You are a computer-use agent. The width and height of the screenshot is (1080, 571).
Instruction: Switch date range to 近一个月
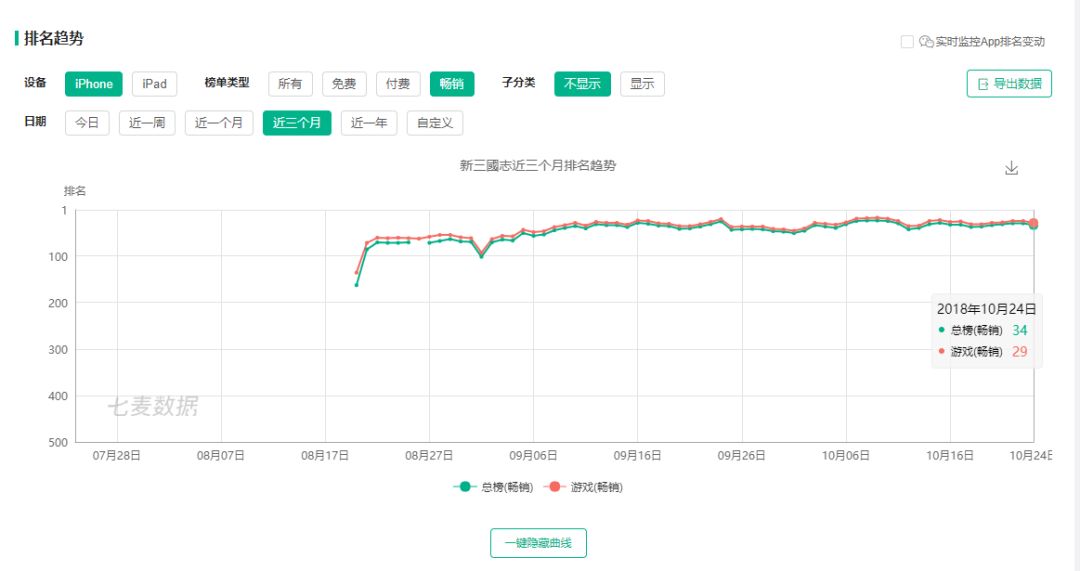219,123
